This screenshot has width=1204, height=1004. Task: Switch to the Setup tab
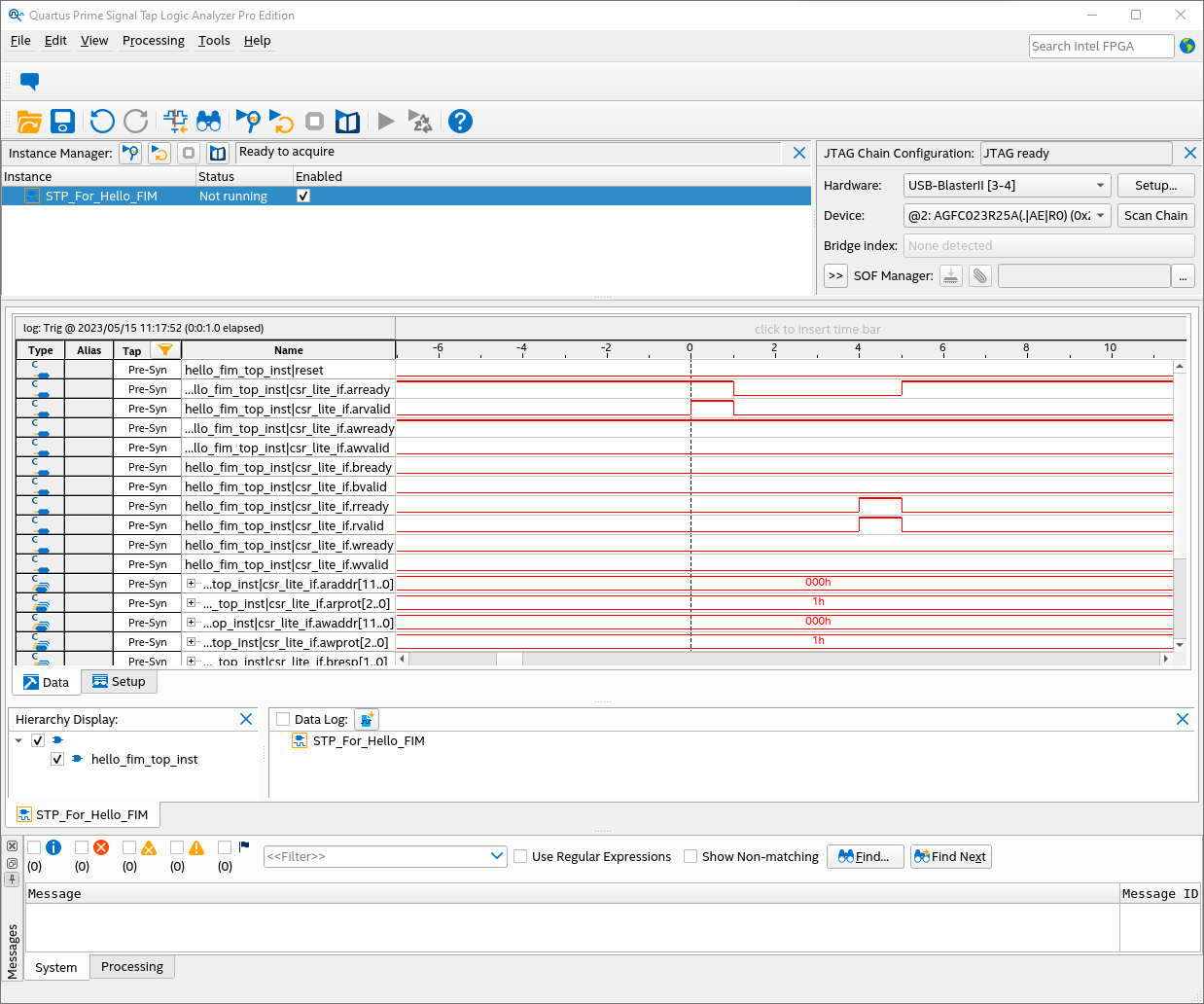click(x=119, y=682)
